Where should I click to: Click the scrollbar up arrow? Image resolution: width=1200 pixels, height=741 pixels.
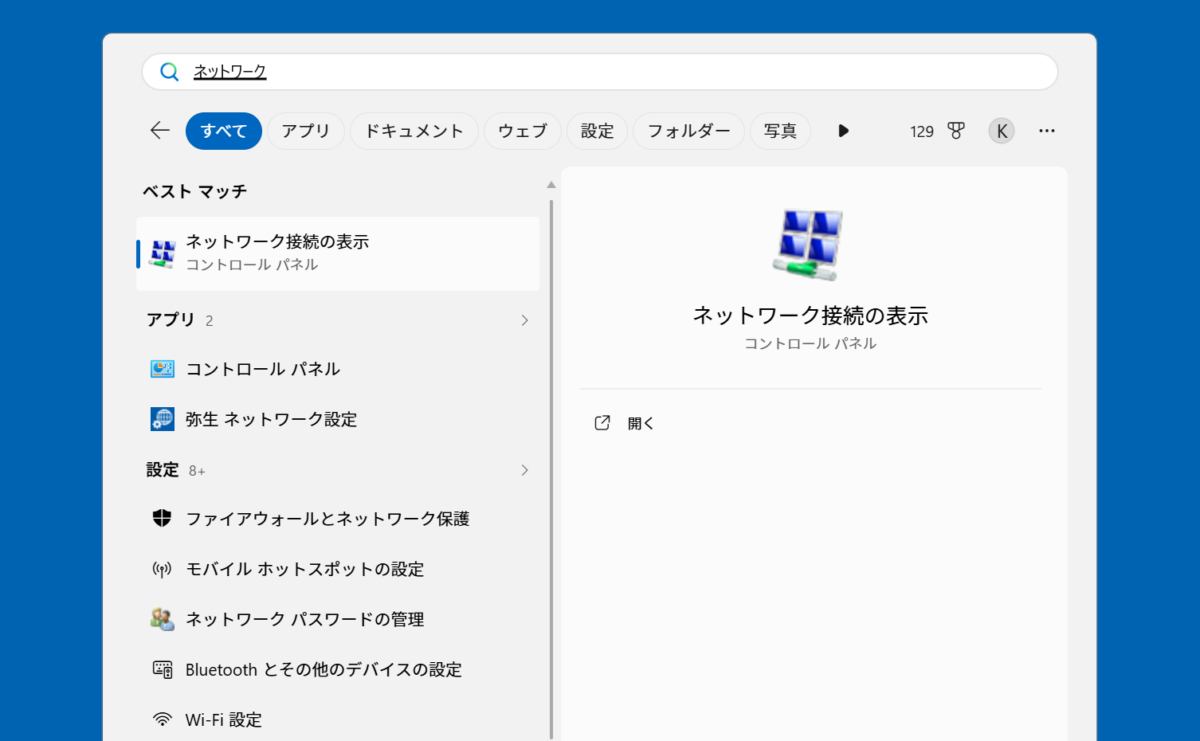[x=550, y=185]
